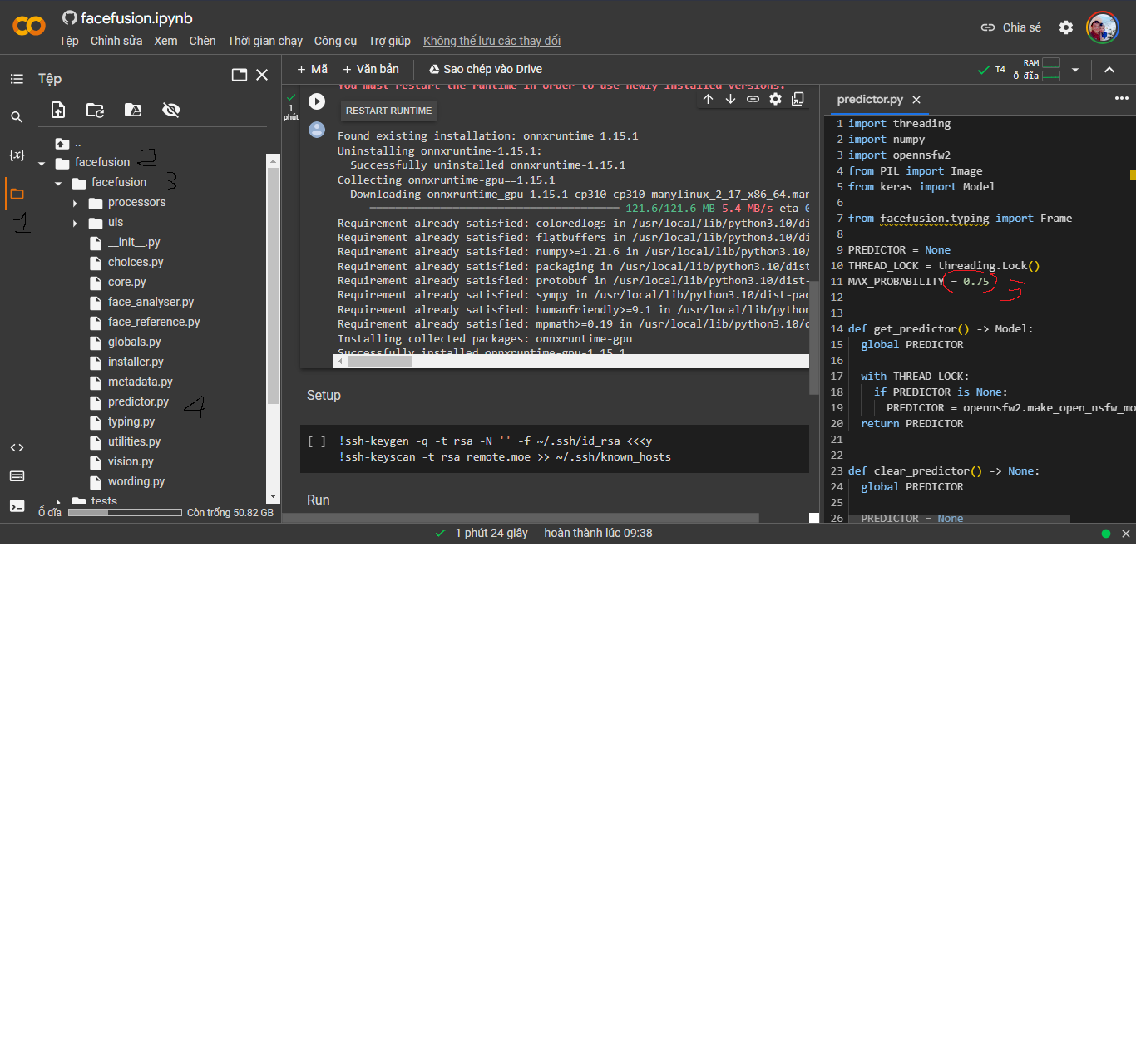Screen dimensions: 1136x1064
Task: Move the cell up with arrow
Action: pyautogui.click(x=708, y=99)
